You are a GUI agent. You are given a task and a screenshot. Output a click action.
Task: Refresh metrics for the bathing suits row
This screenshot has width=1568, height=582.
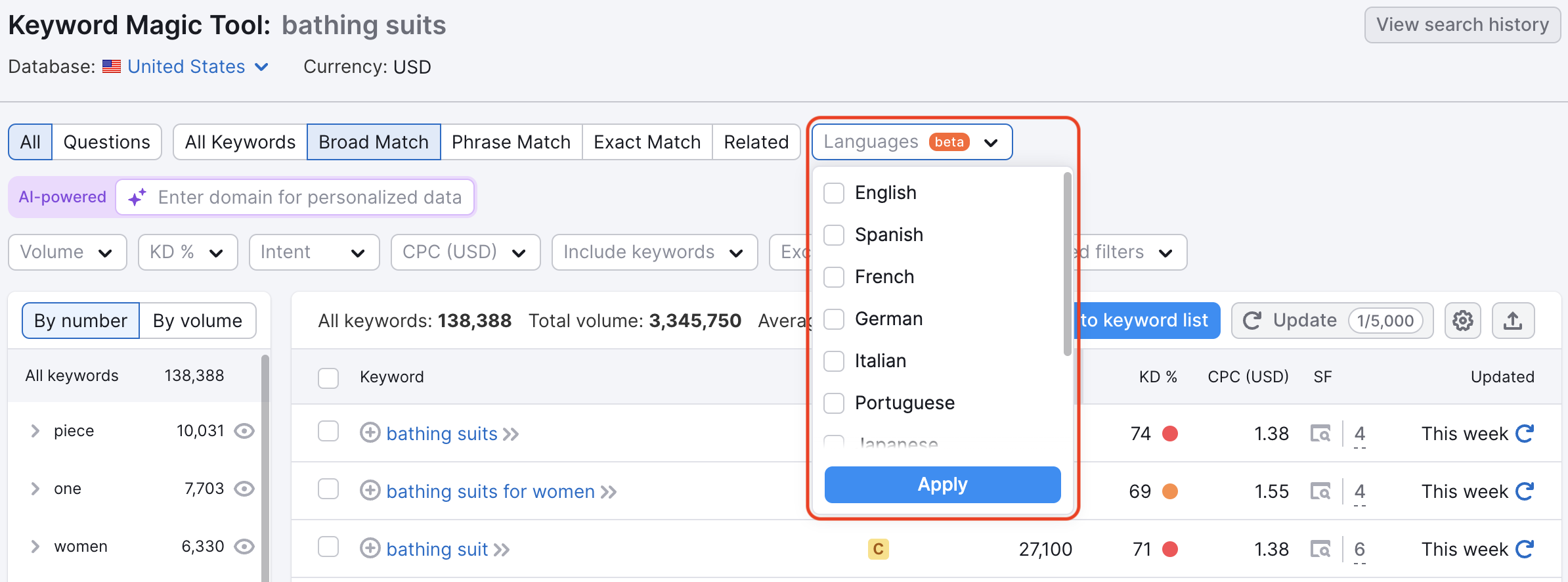click(1525, 434)
